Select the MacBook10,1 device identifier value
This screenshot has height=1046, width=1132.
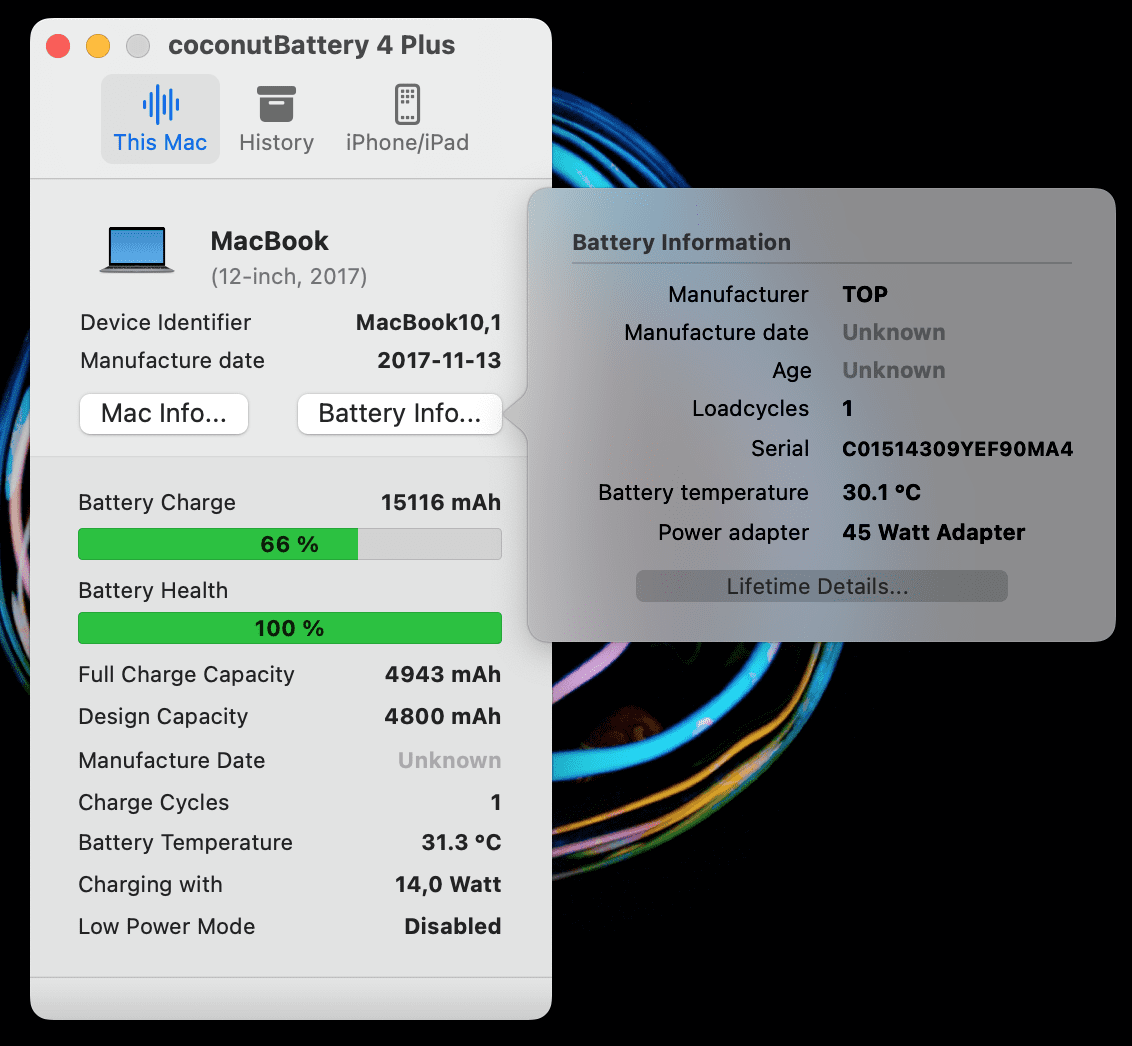[428, 323]
